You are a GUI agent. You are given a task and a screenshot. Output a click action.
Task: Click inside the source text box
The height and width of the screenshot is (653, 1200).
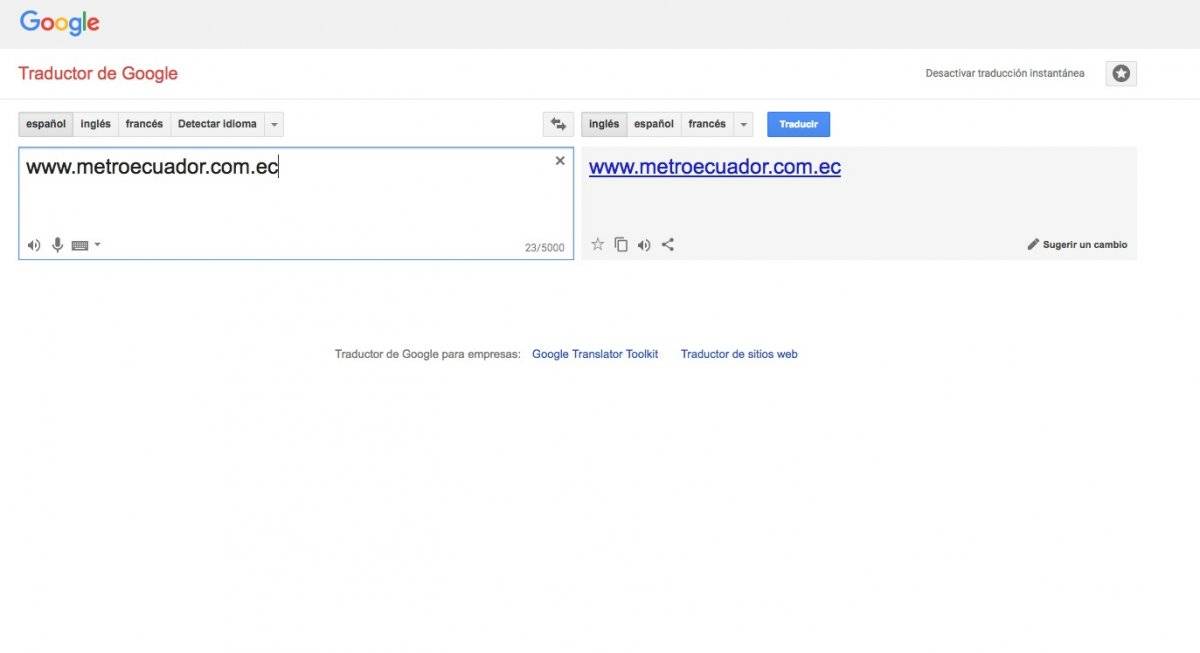pos(296,203)
